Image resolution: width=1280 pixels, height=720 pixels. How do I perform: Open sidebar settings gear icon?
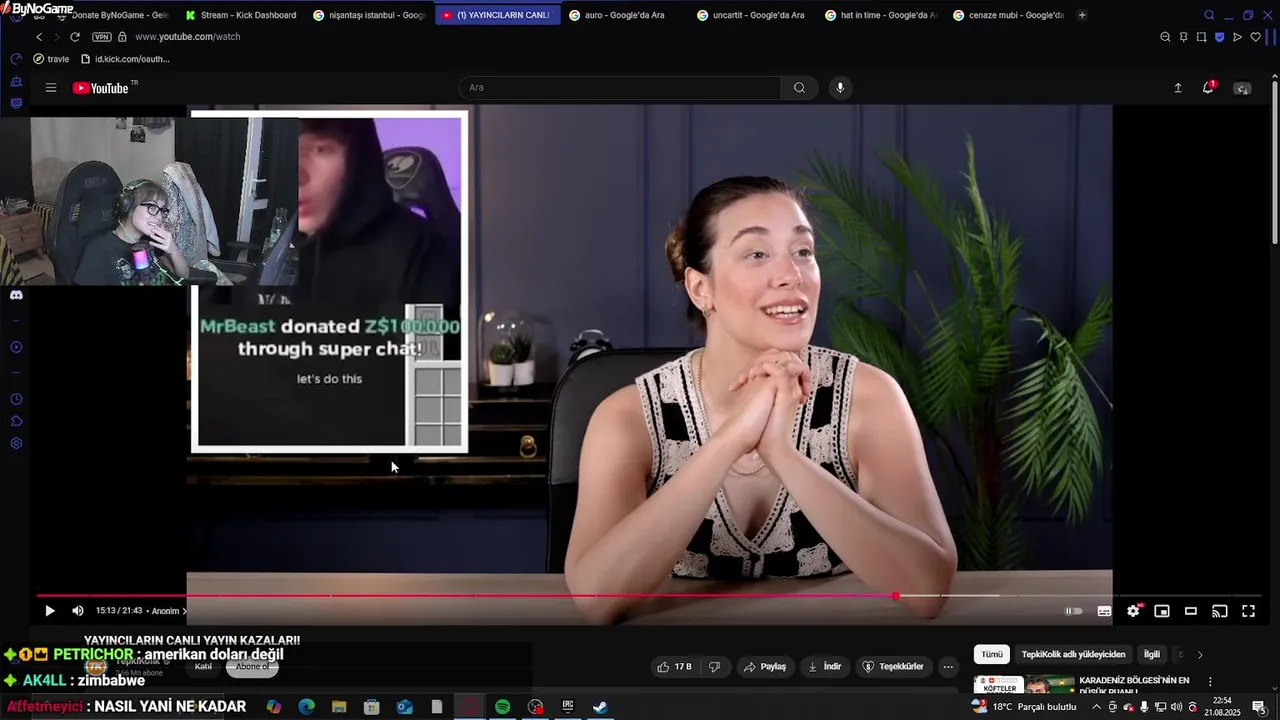(x=16, y=443)
